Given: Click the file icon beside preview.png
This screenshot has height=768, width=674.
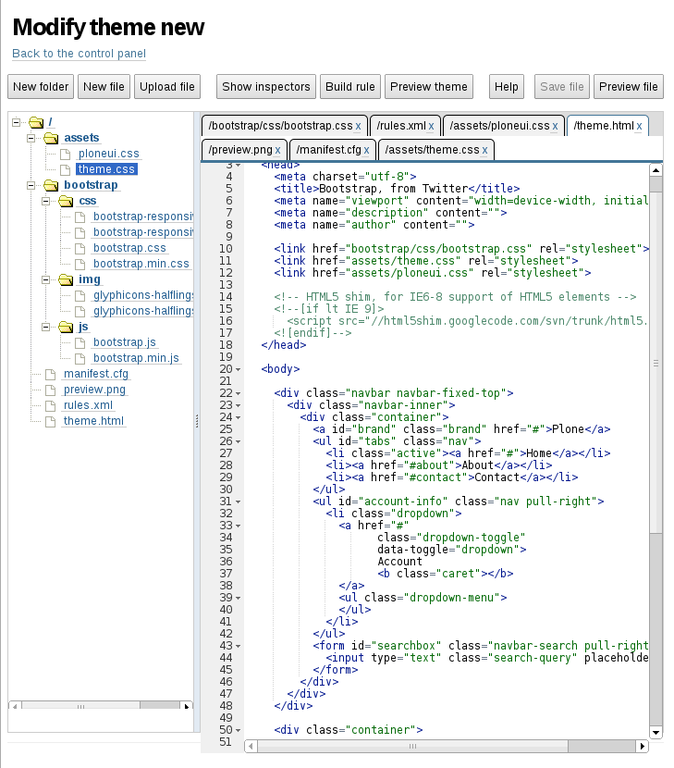Looking at the screenshot, I should (x=50, y=390).
